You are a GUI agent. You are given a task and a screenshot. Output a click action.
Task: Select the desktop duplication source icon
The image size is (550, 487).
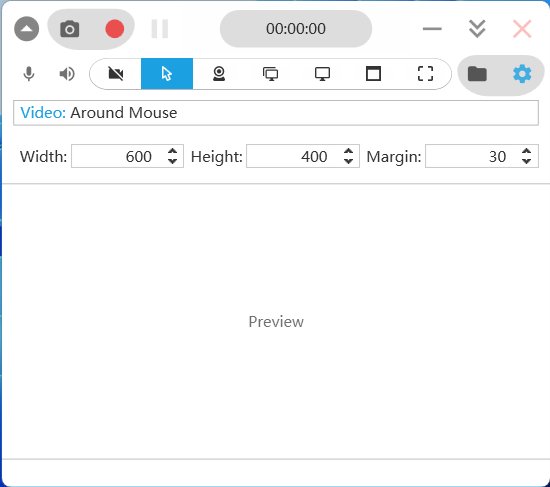pyautogui.click(x=270, y=74)
